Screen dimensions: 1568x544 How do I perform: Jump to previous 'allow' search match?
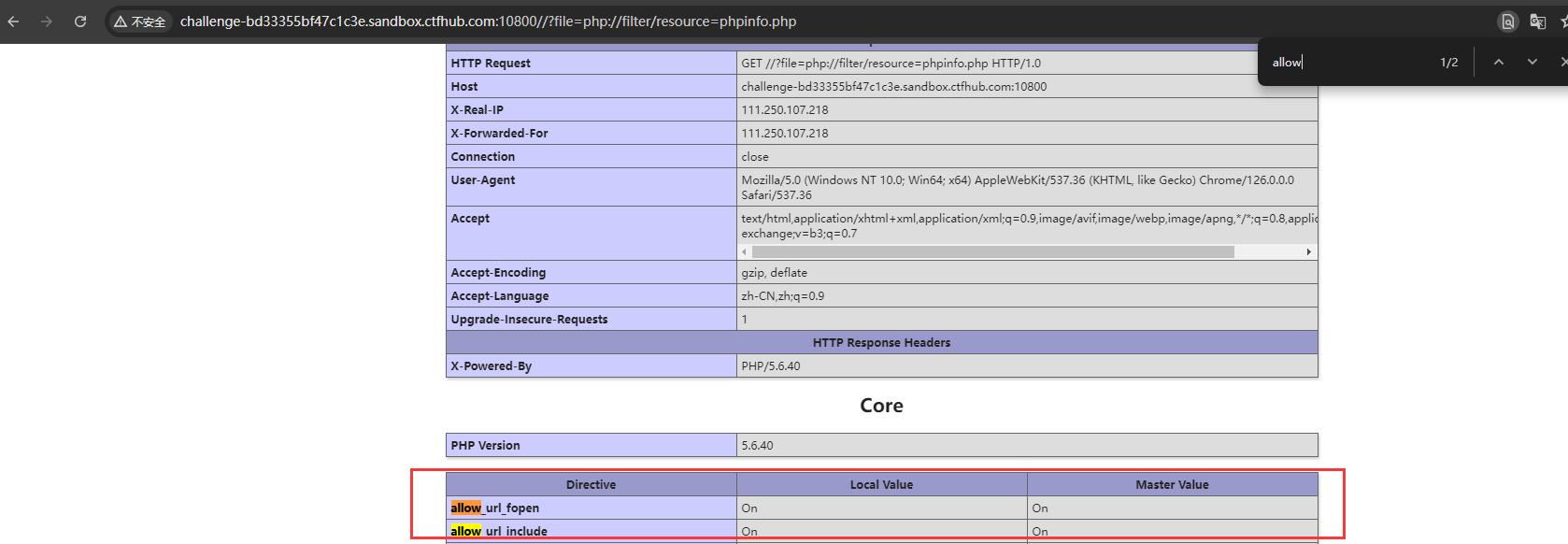1498,62
